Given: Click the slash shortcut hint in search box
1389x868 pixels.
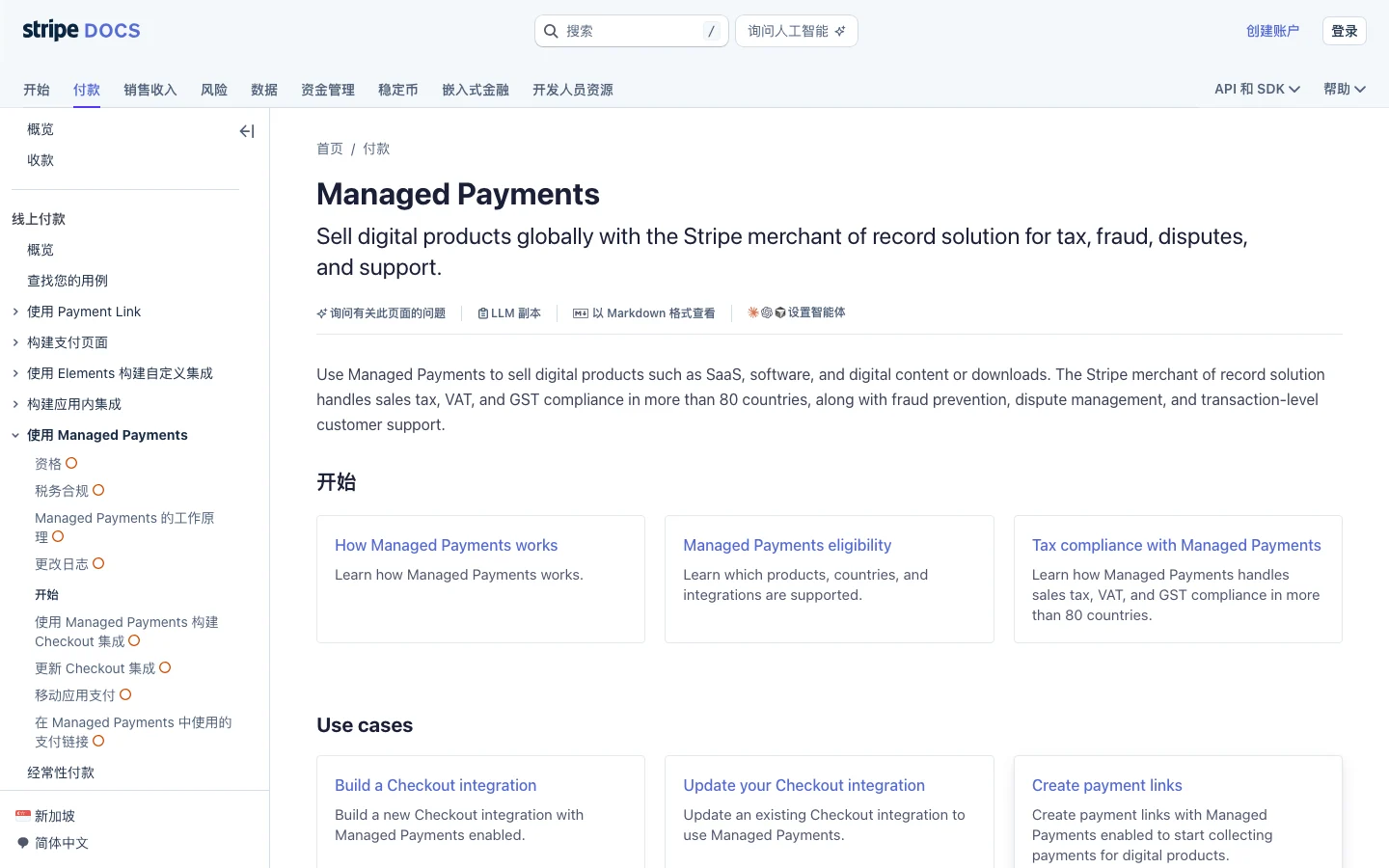Looking at the screenshot, I should coord(712,31).
